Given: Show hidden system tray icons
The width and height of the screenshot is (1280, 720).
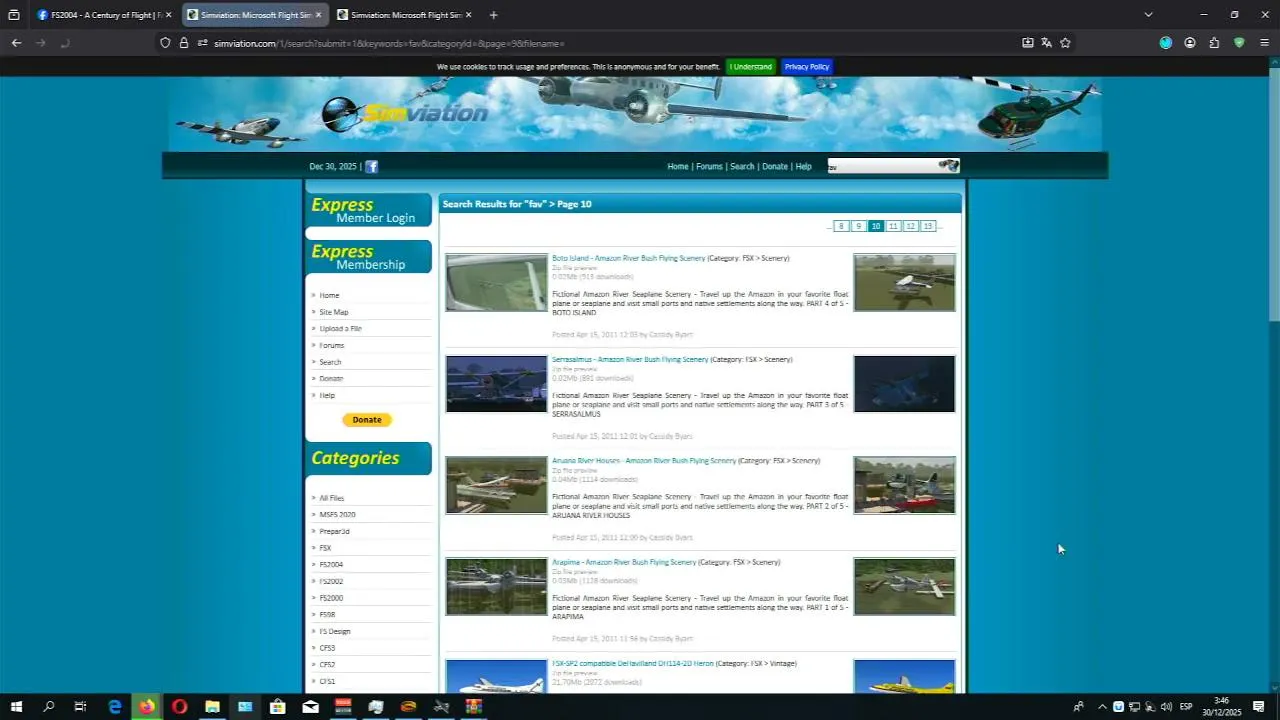Looking at the screenshot, I should 1102,707.
